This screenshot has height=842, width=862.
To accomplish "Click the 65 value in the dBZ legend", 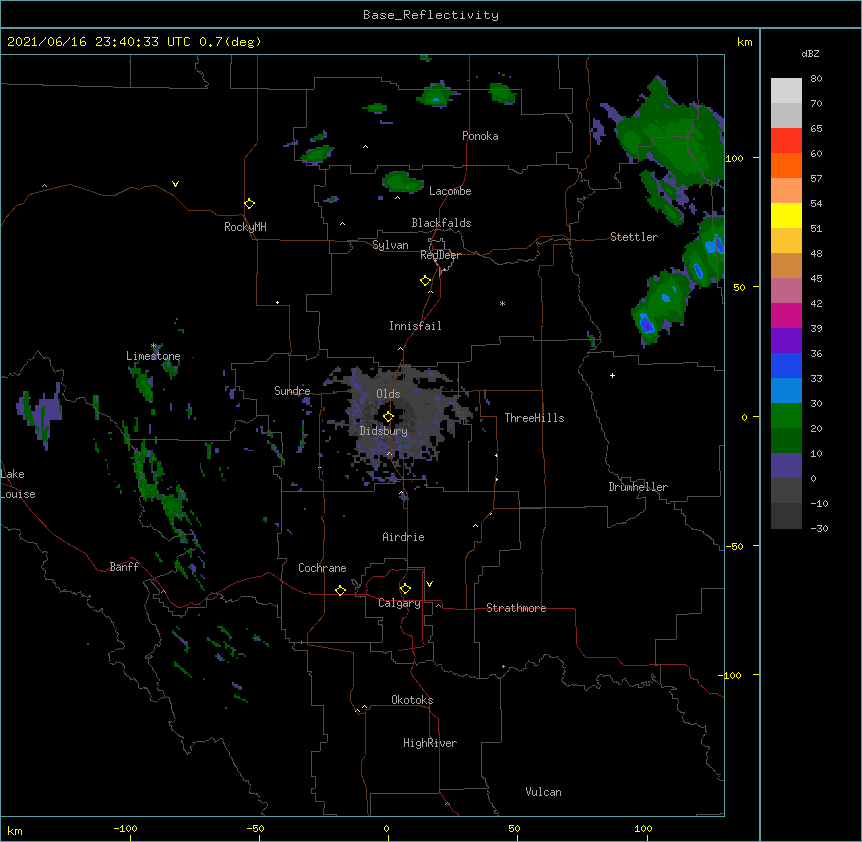I will (816, 129).
